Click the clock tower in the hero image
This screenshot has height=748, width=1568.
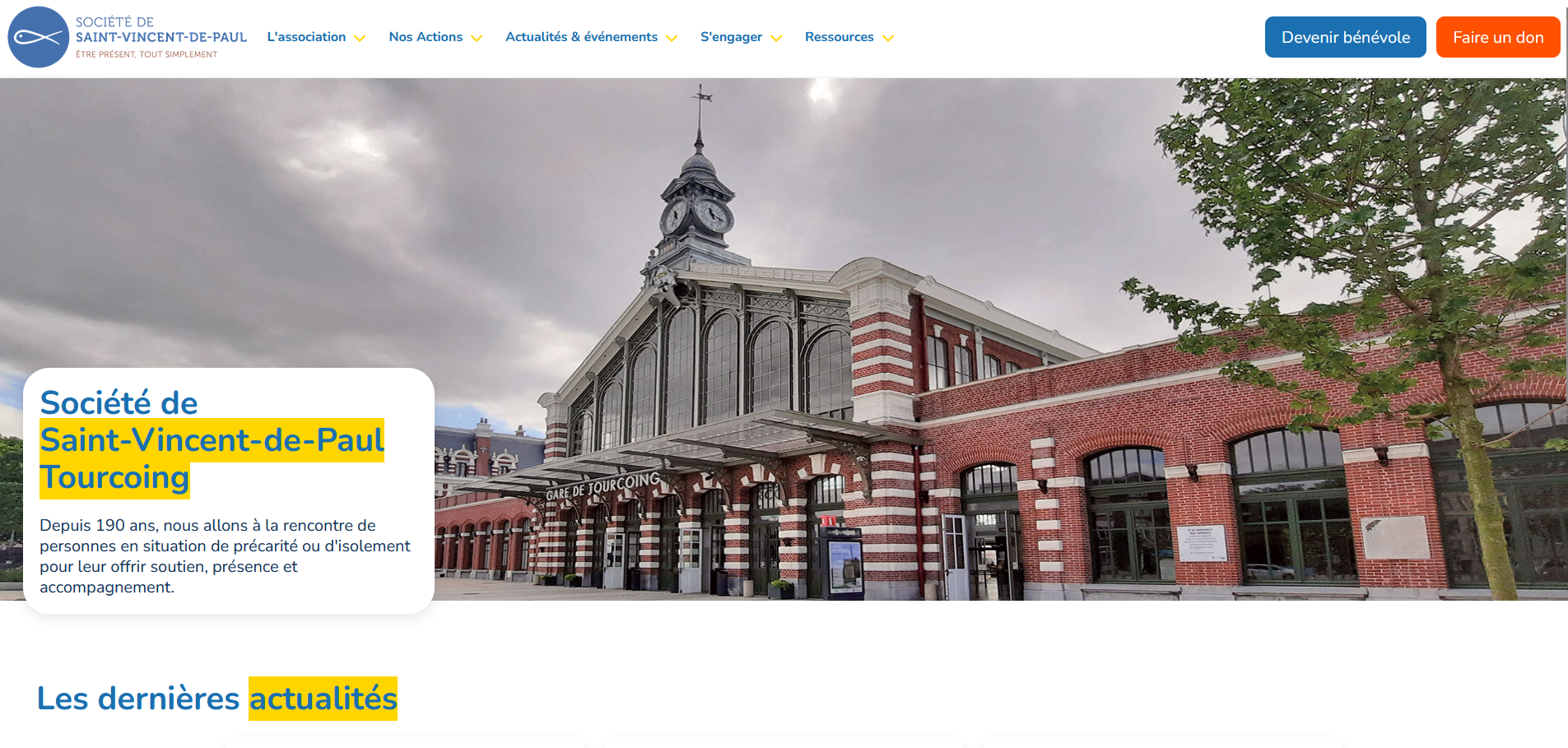(698, 197)
